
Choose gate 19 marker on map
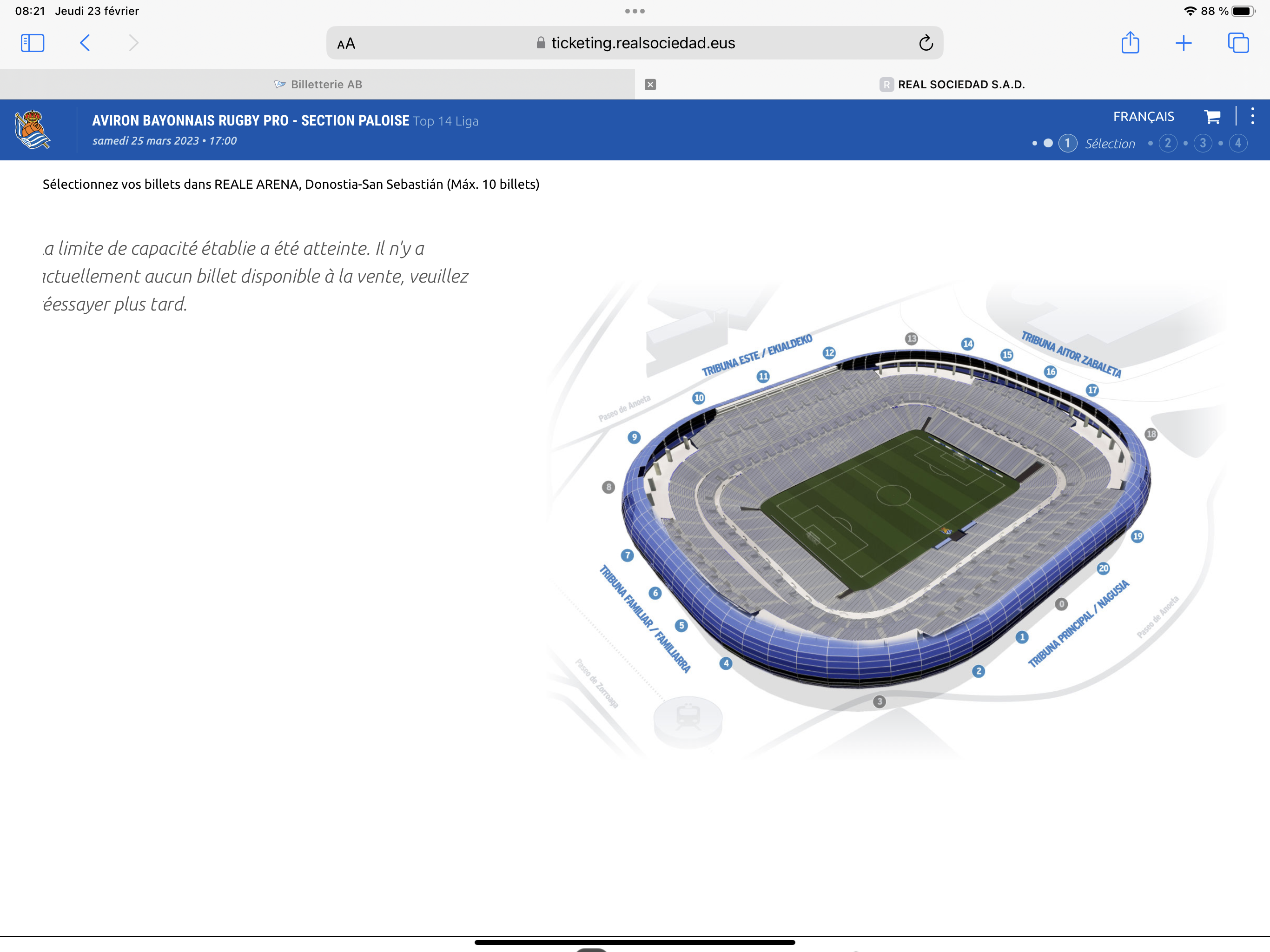1137,536
